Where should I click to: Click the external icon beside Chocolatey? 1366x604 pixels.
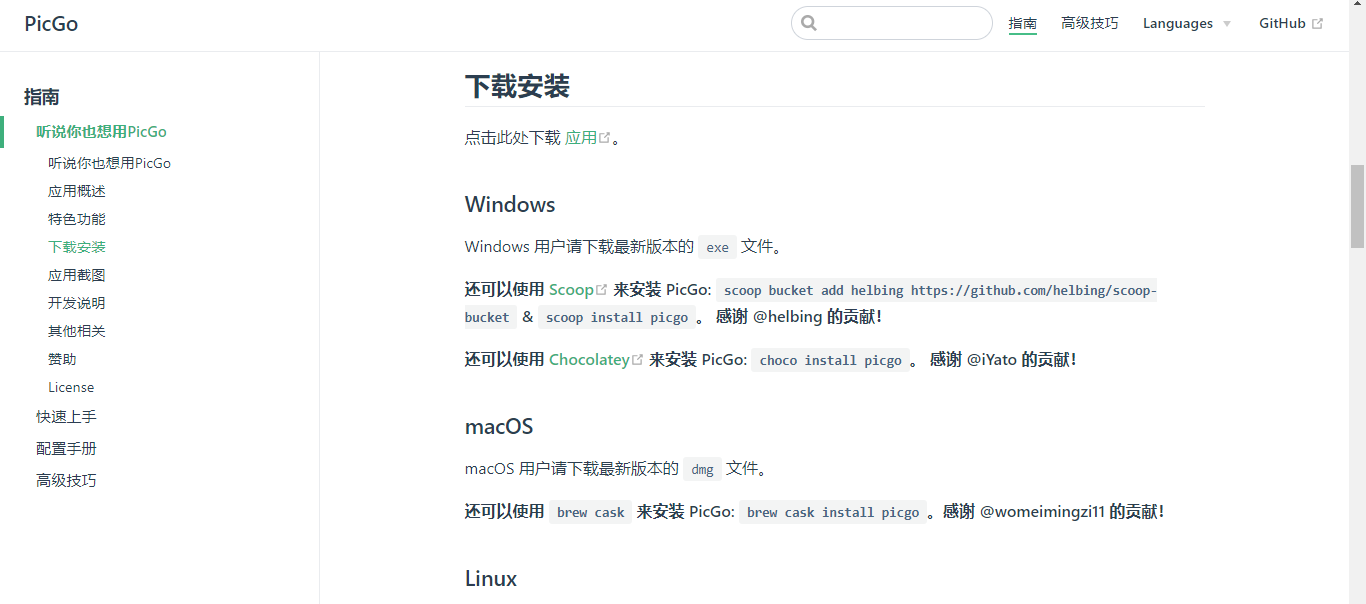click(x=637, y=360)
